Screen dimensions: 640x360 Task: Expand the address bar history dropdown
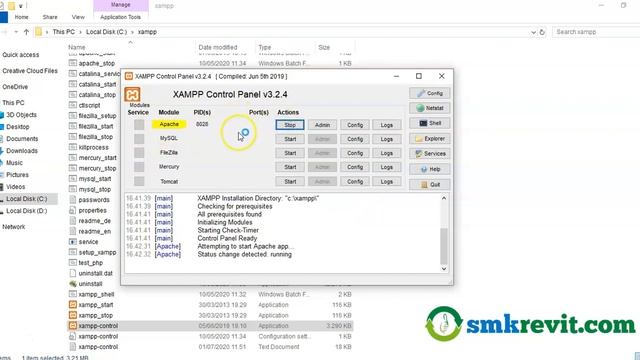(x=533, y=32)
